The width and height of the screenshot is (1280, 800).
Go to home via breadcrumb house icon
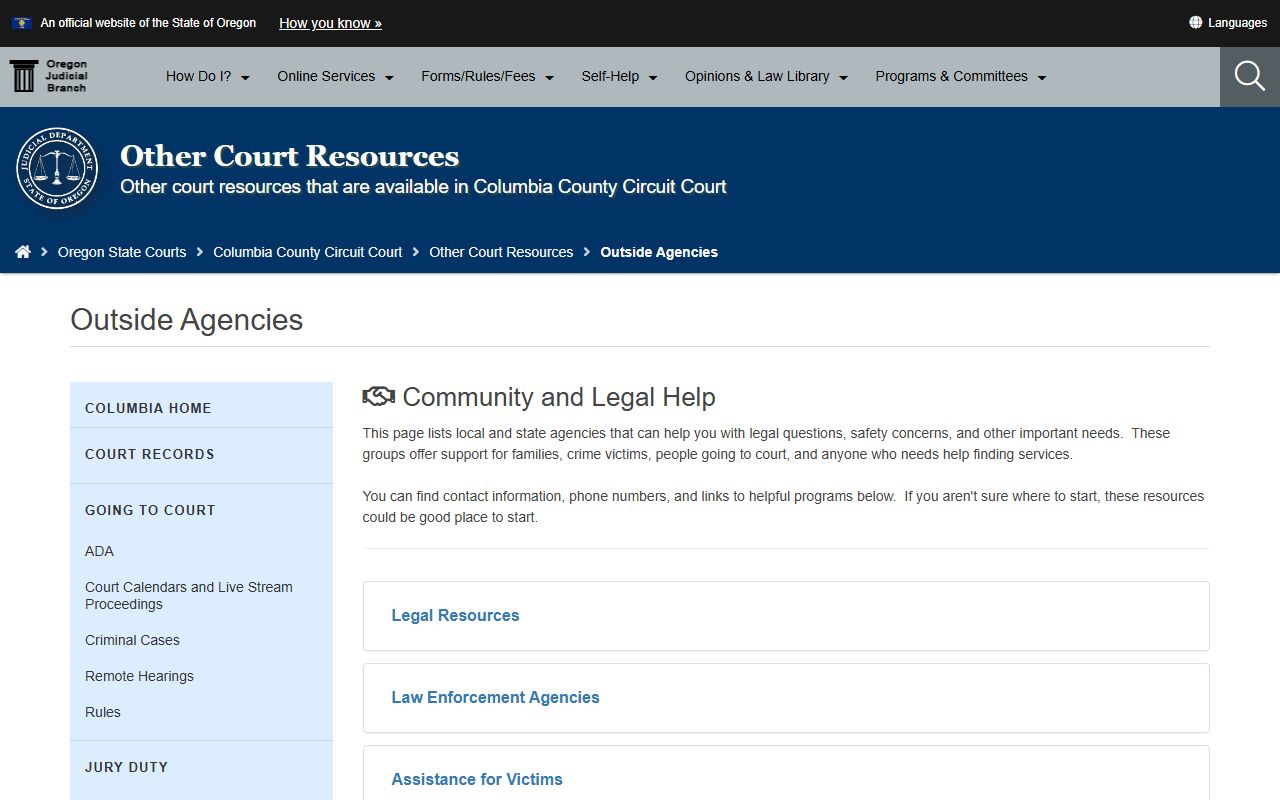tap(23, 252)
